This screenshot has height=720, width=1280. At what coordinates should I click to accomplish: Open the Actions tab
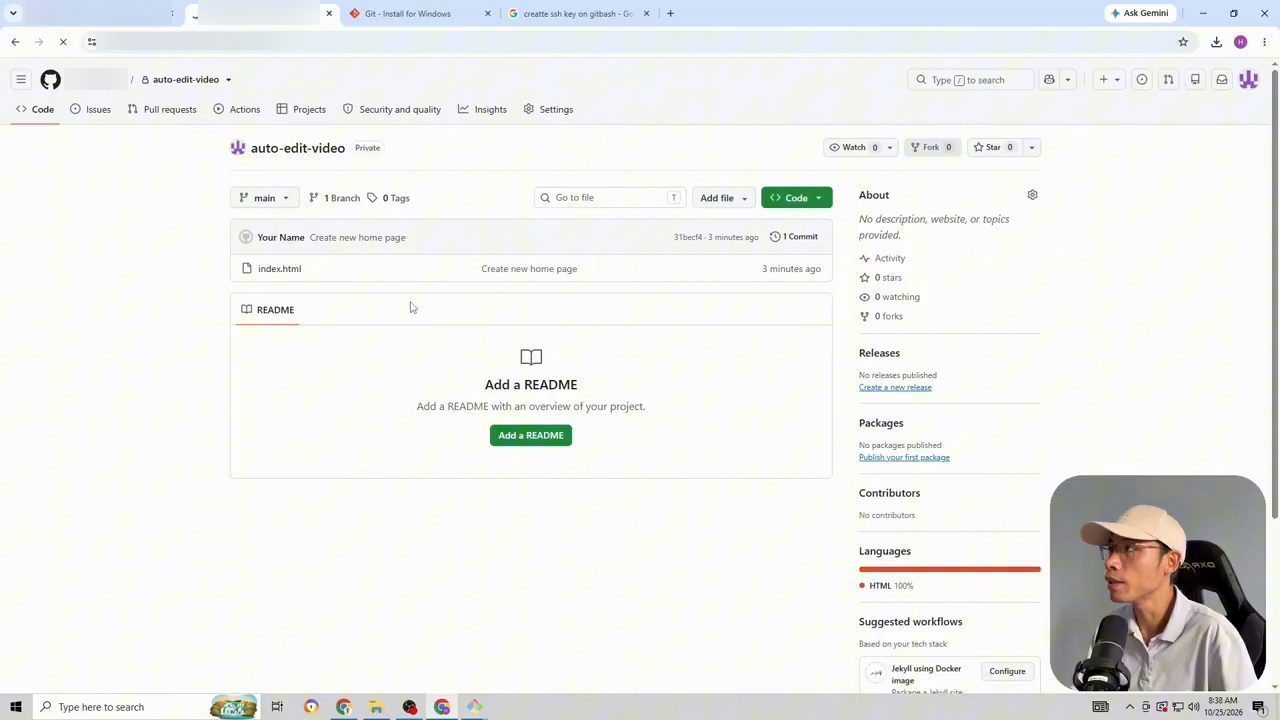pos(237,109)
